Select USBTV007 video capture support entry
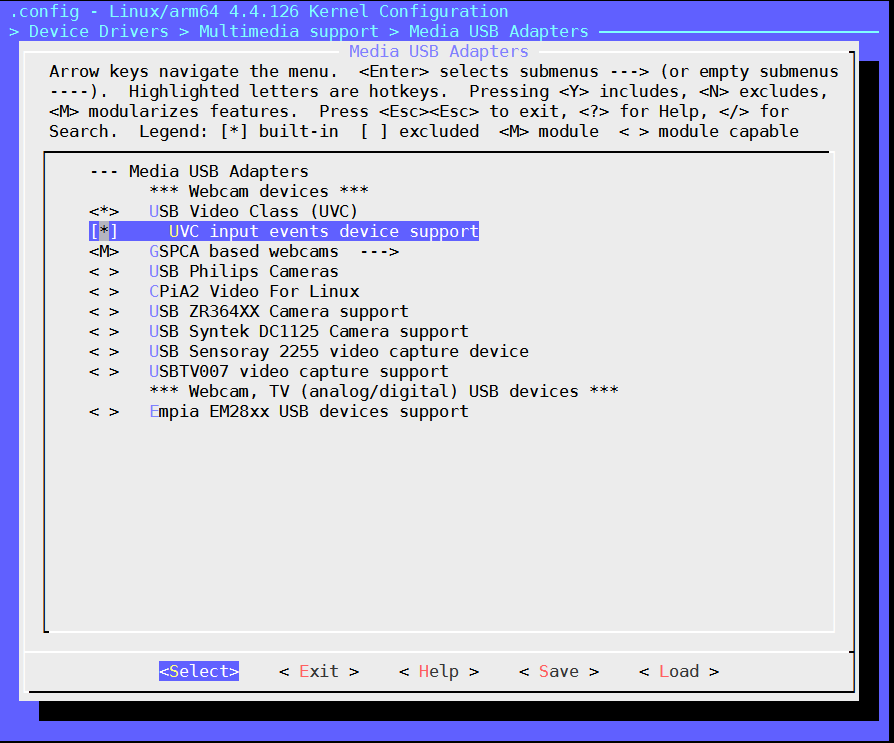This screenshot has height=743, width=894. (x=299, y=371)
